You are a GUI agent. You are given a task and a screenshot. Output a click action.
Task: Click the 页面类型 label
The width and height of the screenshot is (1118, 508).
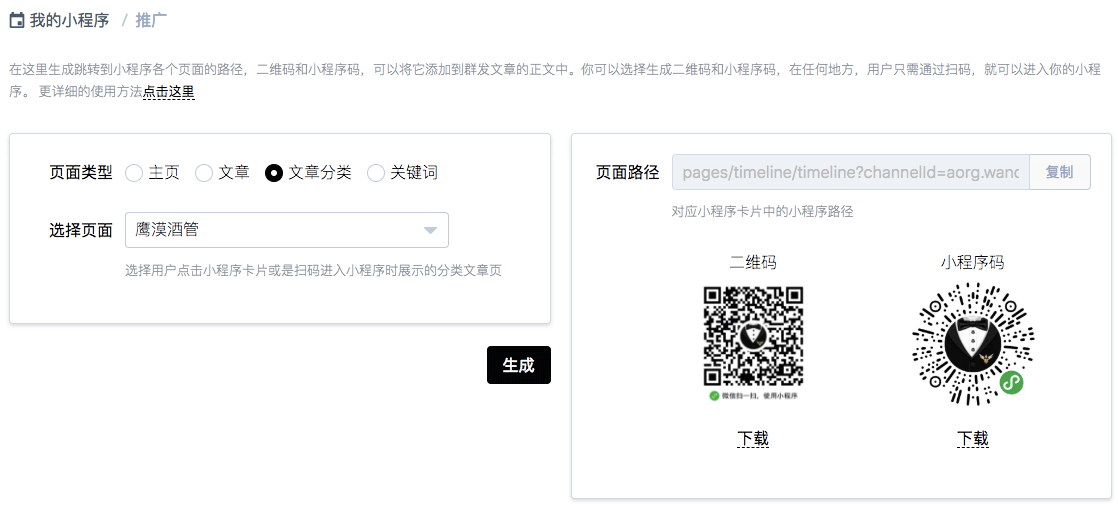[81, 173]
